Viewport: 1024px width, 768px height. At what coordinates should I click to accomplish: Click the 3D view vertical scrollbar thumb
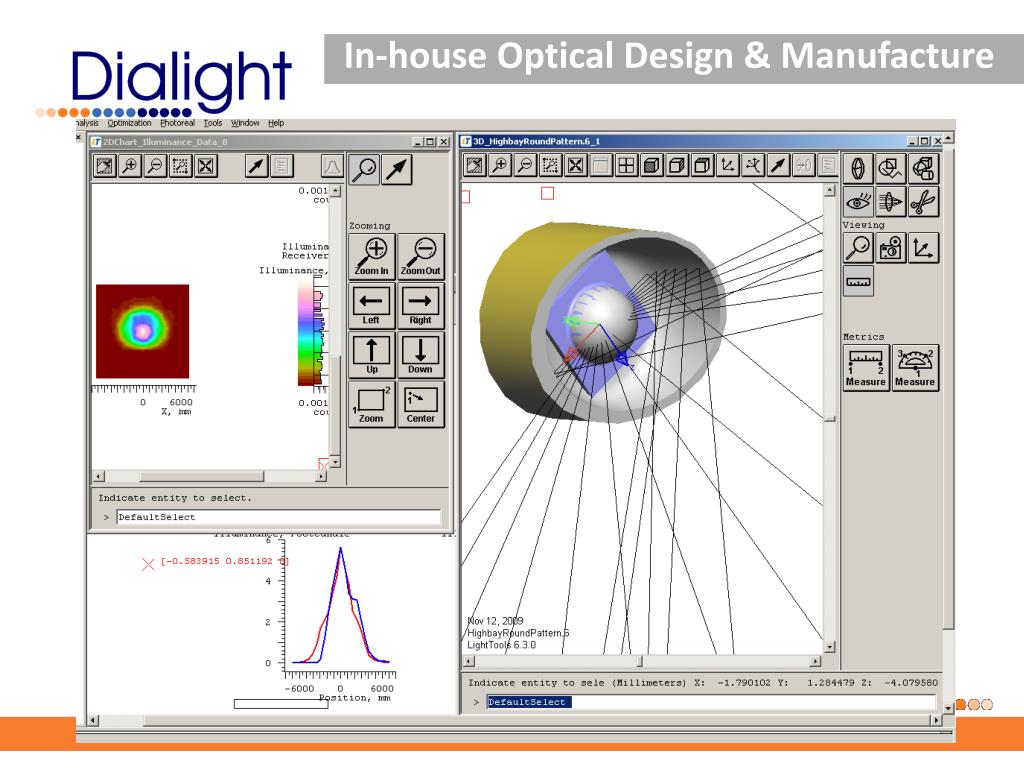click(x=829, y=419)
